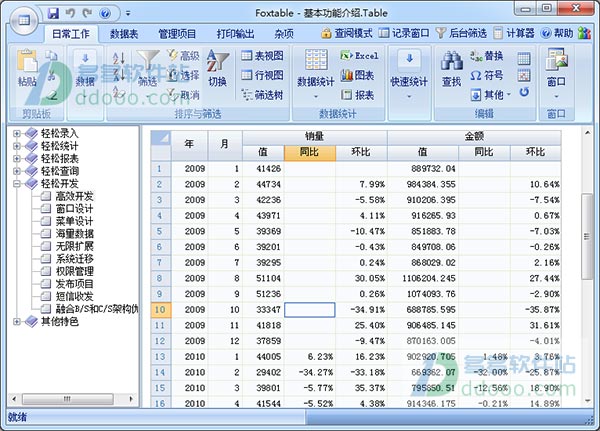Sort ascending with the A-Z arrow icon
600x431 pixels.
point(119,59)
